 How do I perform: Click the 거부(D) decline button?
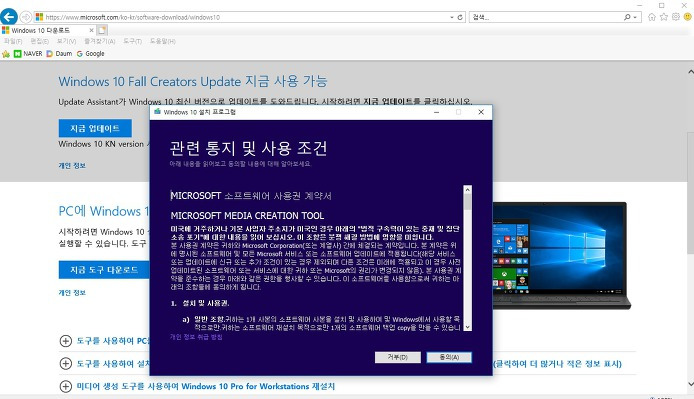point(397,357)
